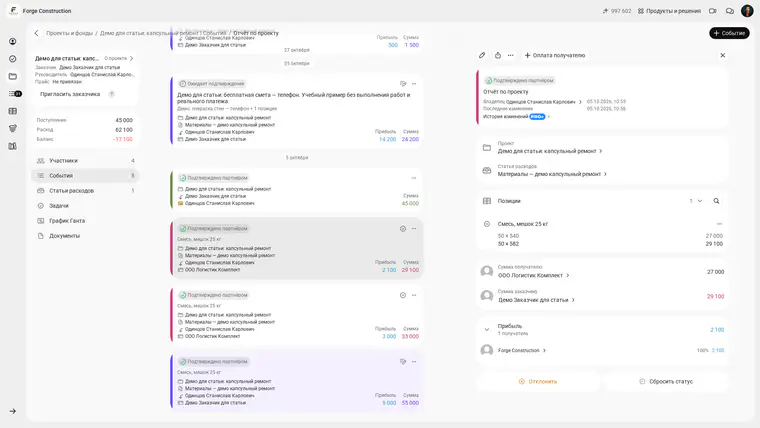Edit the event with the pencil icon
This screenshot has width=760, height=428.
(482, 55)
